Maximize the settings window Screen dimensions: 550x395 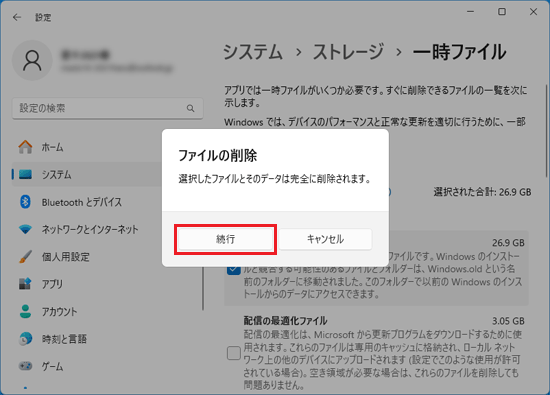tap(502, 12)
